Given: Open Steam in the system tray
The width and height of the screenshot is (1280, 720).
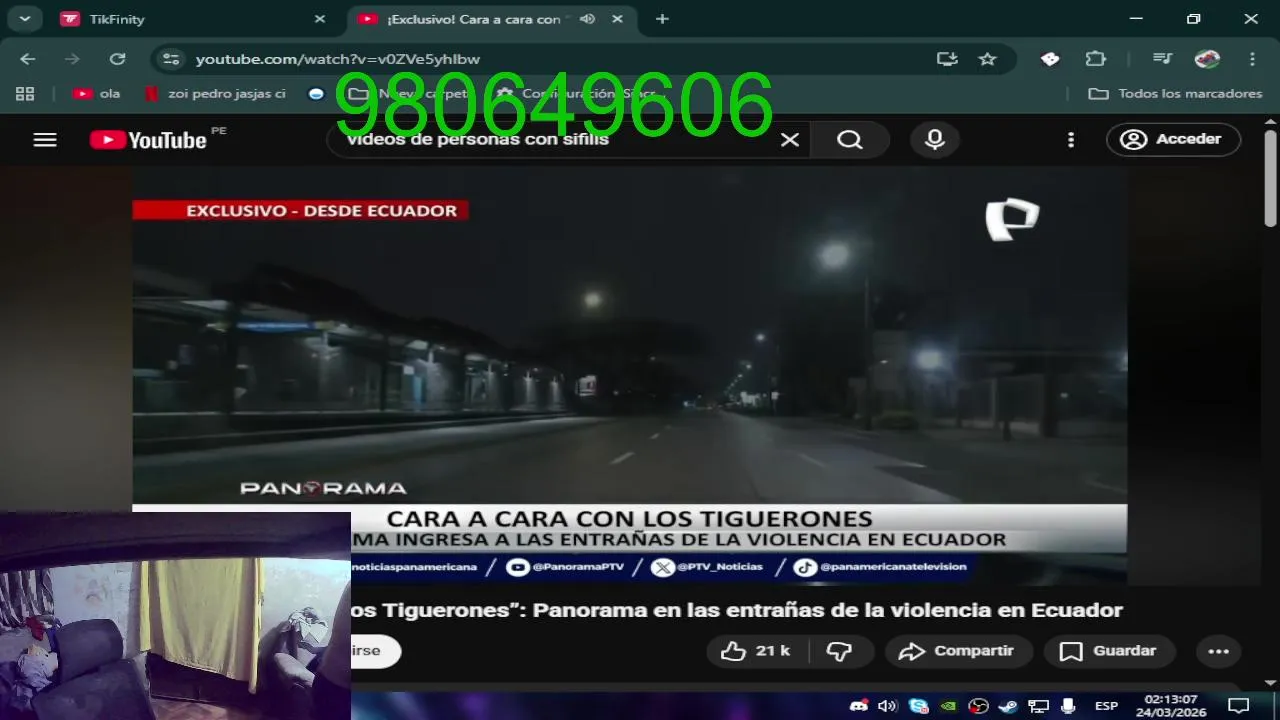Looking at the screenshot, I should coord(1008,706).
